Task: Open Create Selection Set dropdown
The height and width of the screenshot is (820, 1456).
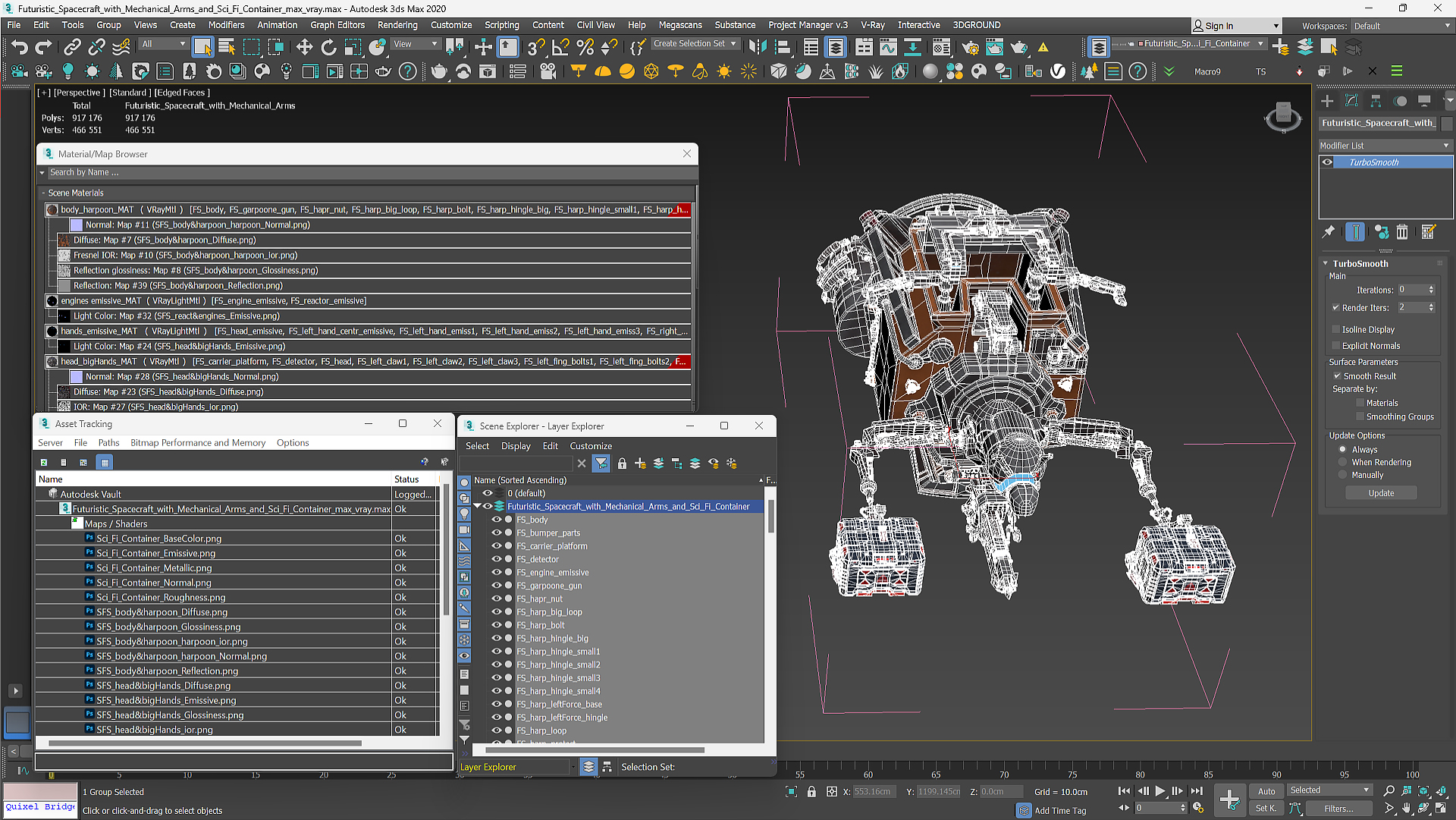Action: pyautogui.click(x=695, y=44)
